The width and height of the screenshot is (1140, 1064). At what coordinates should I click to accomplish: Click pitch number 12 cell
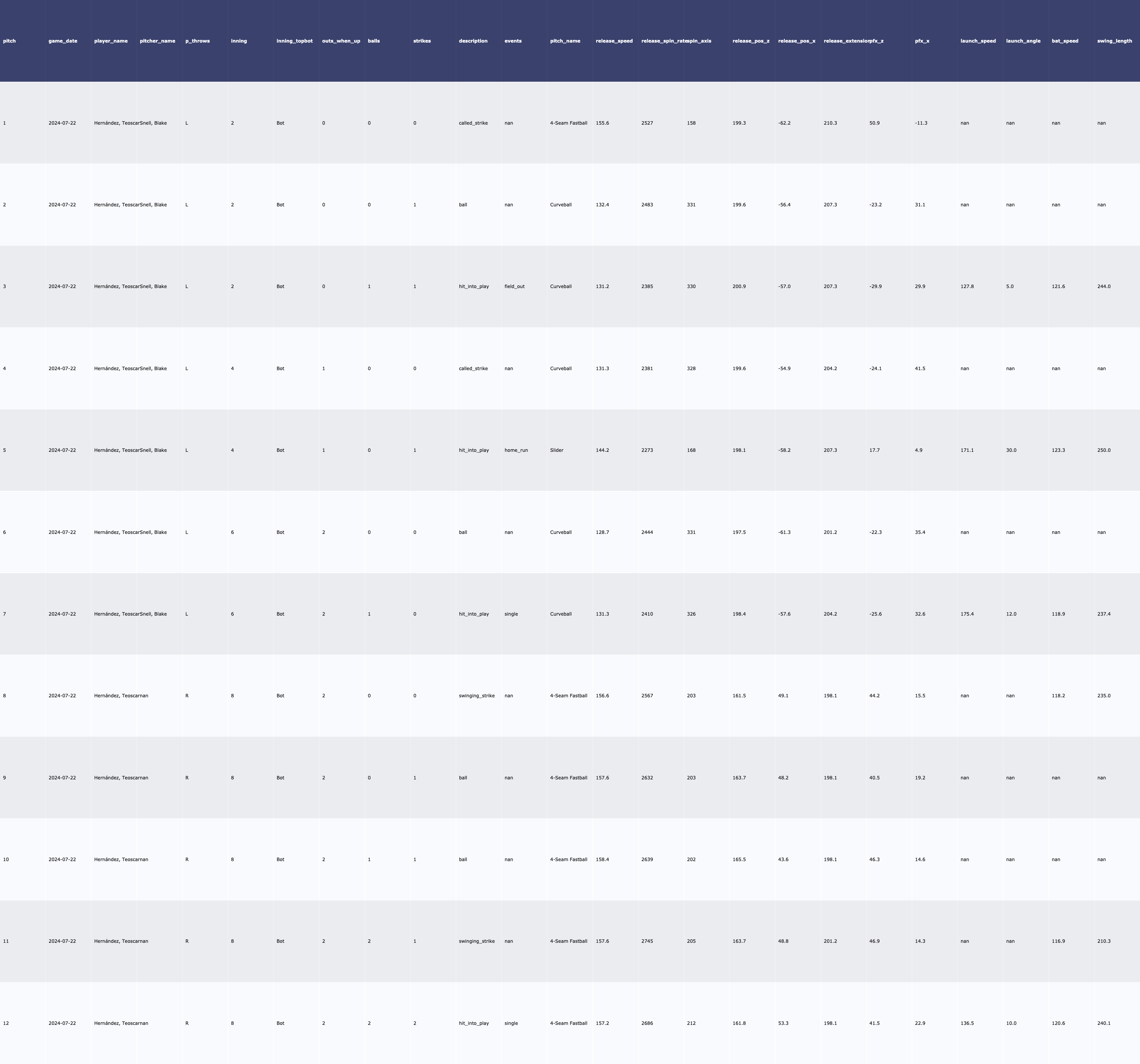6,1023
